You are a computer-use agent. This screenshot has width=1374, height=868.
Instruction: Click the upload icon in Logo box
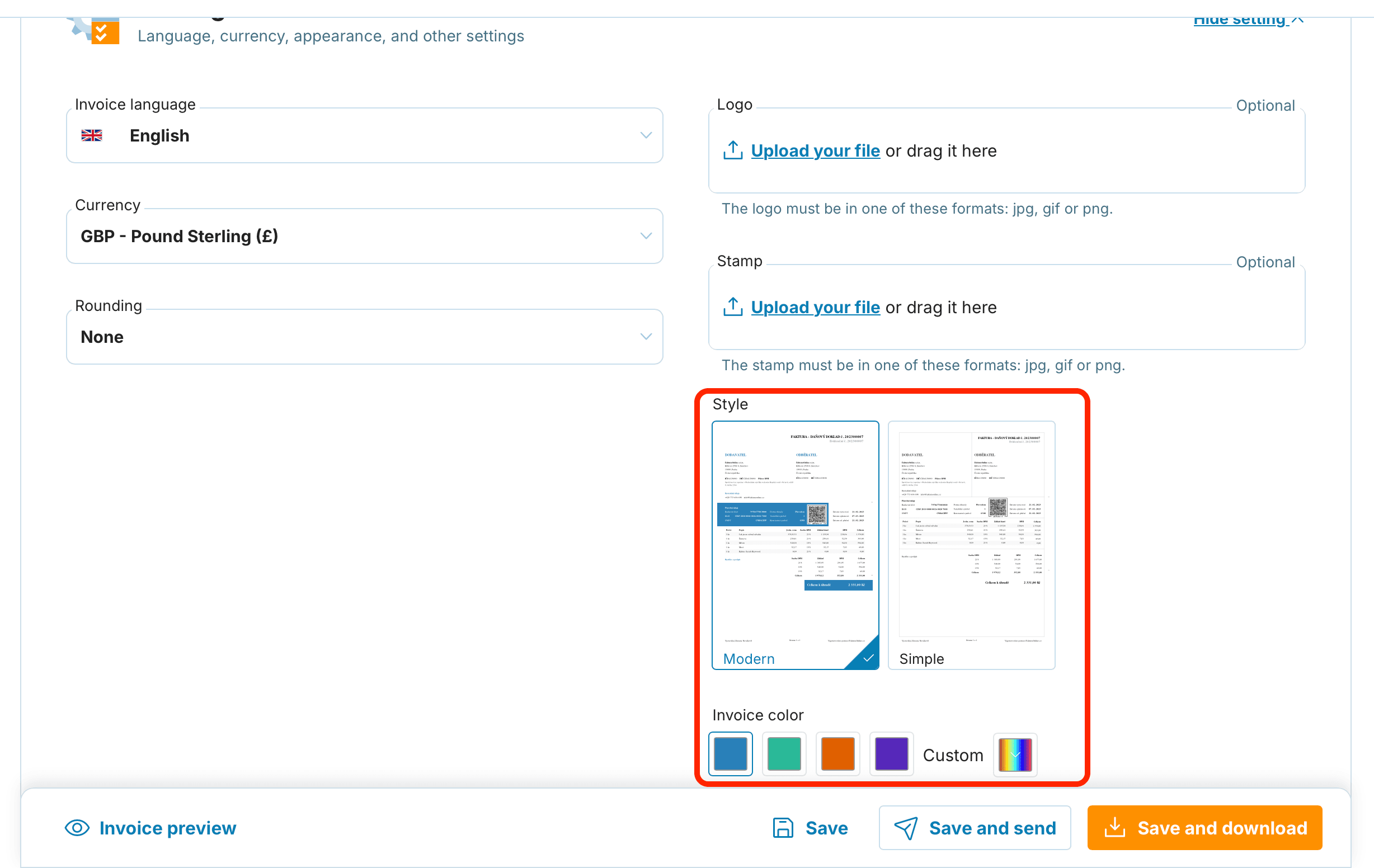(733, 150)
